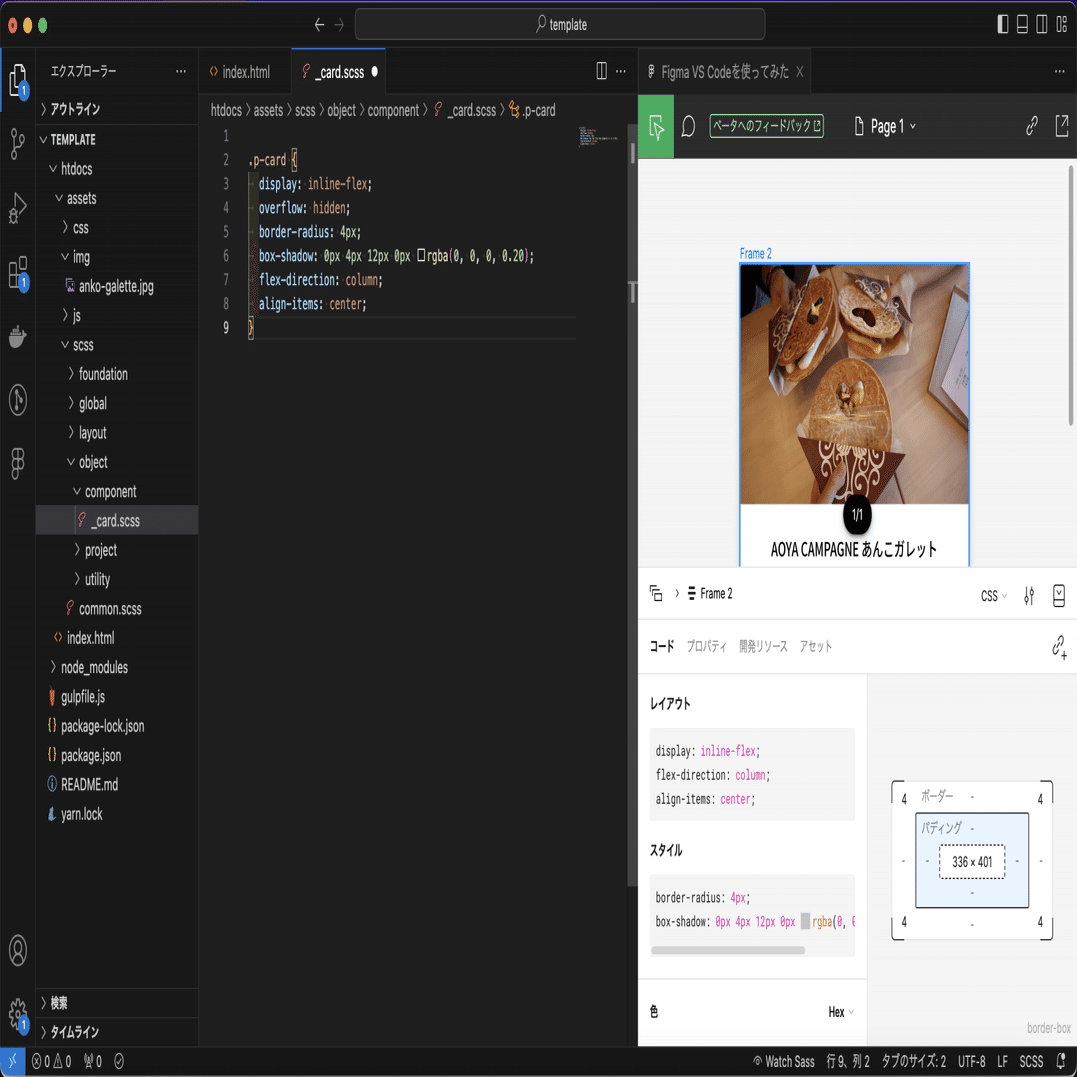1077x1077 pixels.
Task: Copy link icon in Figma toolbar
Action: coord(1031,126)
